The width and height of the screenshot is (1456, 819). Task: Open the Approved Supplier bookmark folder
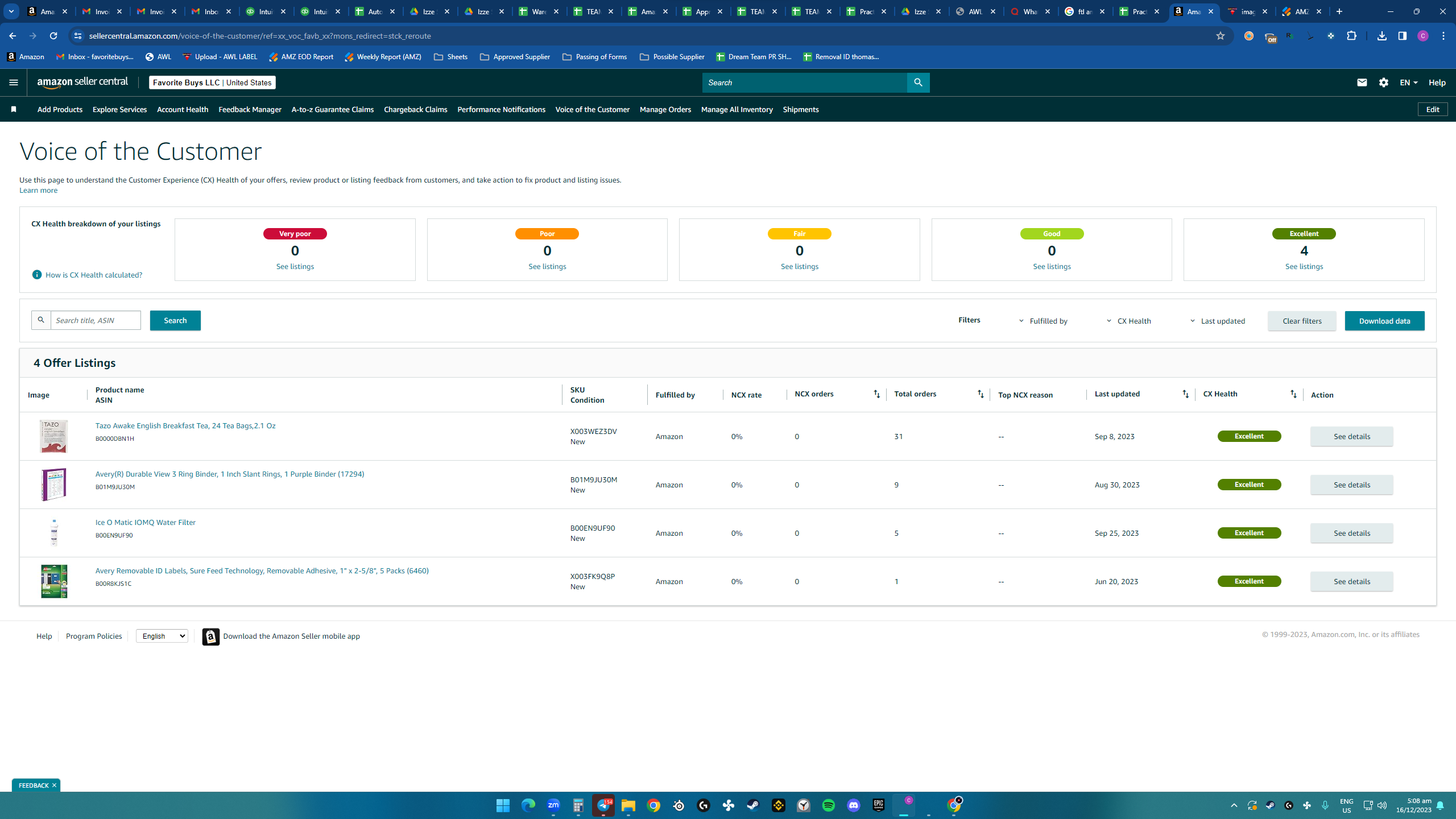coord(515,57)
